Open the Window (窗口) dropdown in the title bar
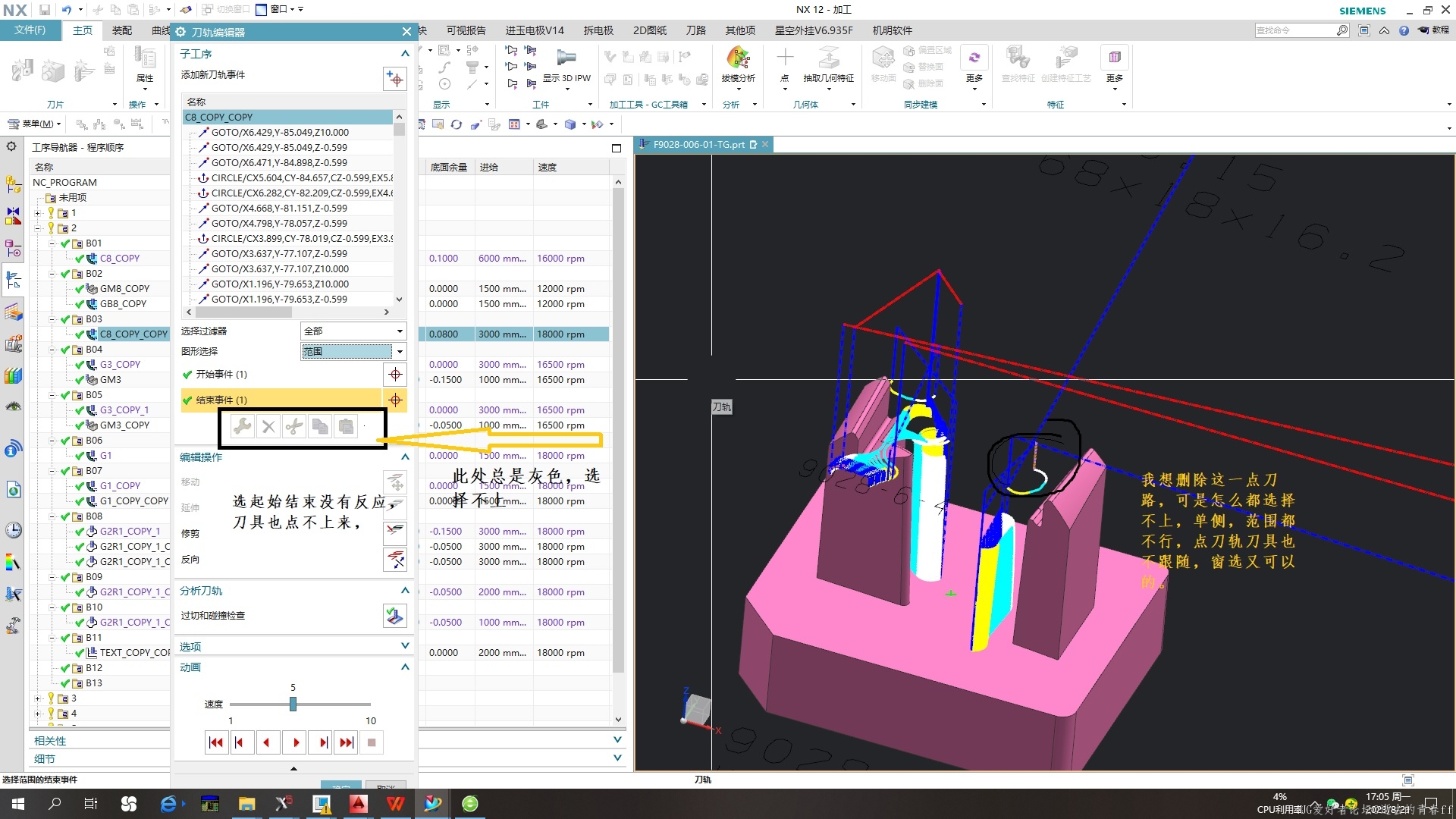The image size is (1456, 819). pos(280,10)
